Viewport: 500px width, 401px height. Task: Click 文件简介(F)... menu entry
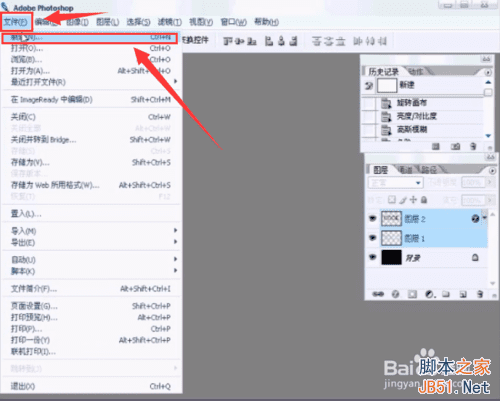click(91, 289)
